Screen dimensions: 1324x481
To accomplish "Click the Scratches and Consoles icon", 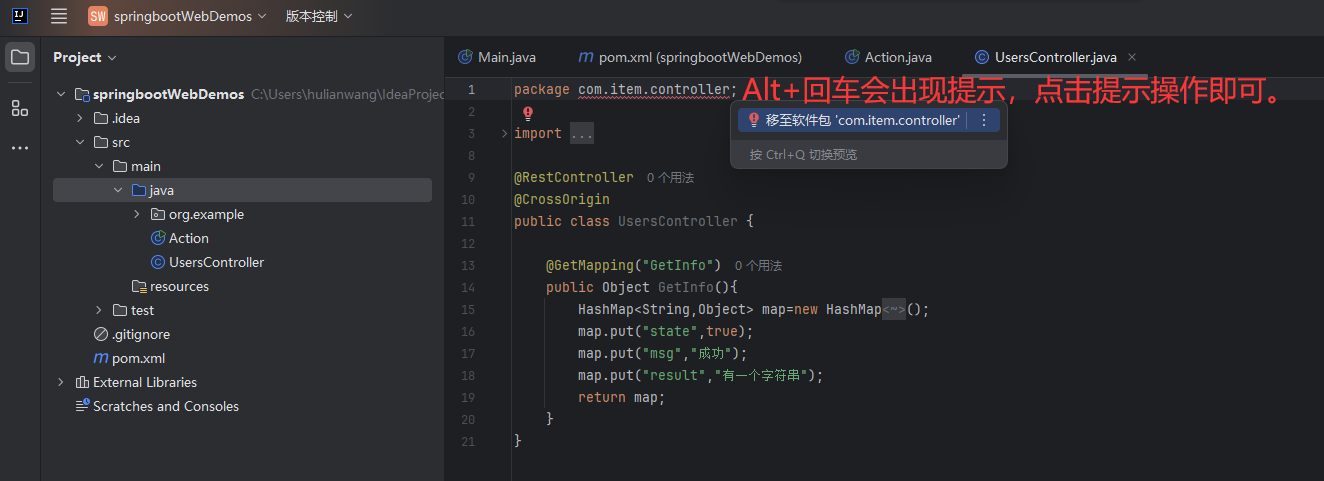I will [82, 406].
